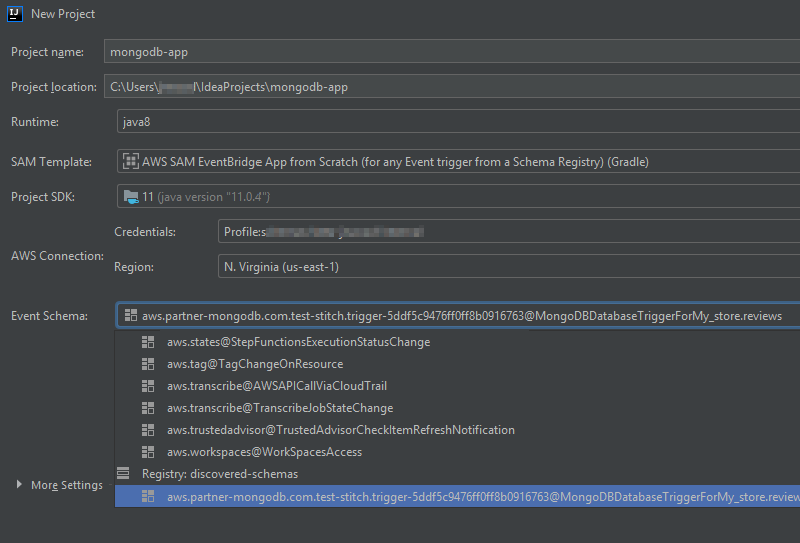Select the highlighted aws.partner-mongodb.com schema entry
This screenshot has width=800, height=543.
[x=457, y=496]
